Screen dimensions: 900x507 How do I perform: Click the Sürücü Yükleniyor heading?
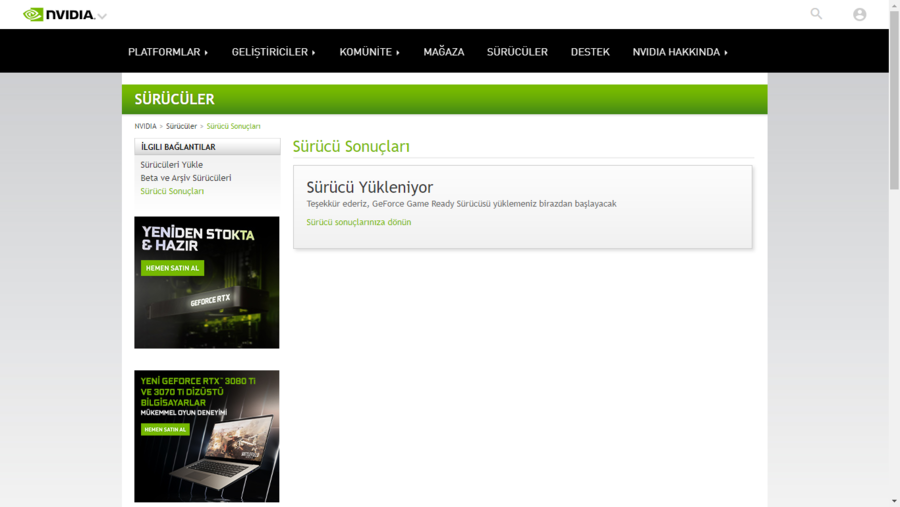coord(370,187)
